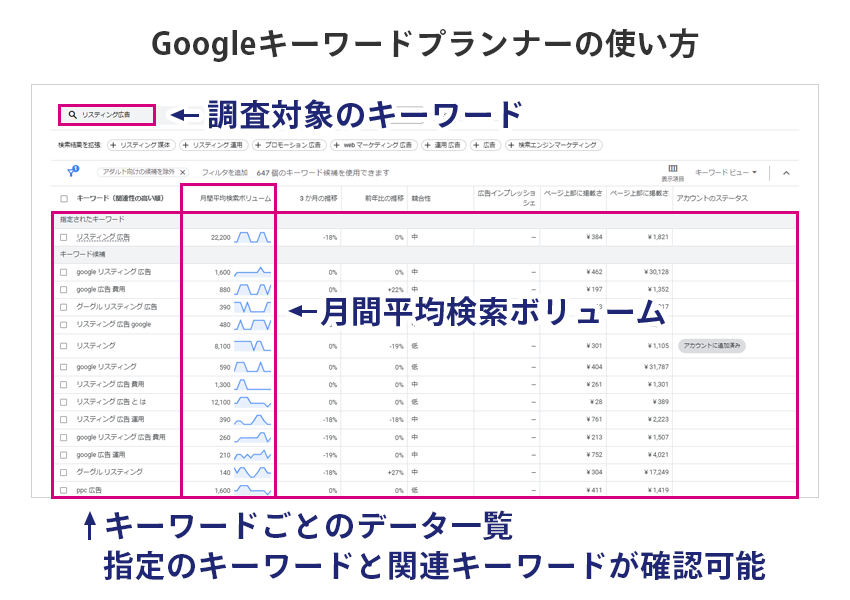850x600 pixels.
Task: Sort by アカウントのステータス column header
Action: pyautogui.click(x=712, y=198)
